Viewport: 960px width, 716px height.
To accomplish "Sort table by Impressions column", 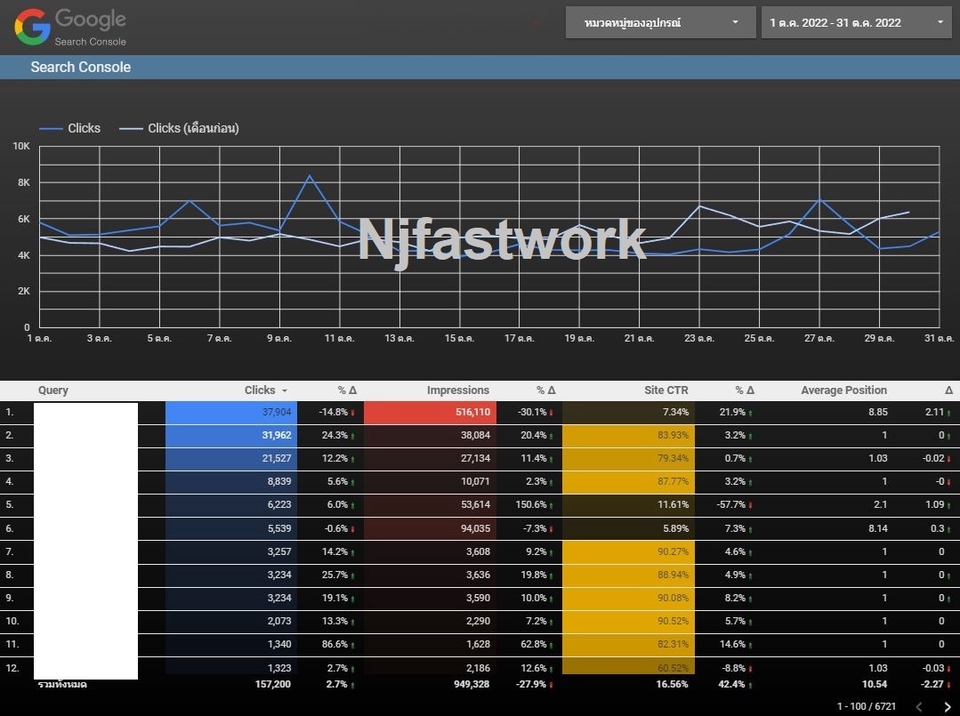I will click(457, 390).
